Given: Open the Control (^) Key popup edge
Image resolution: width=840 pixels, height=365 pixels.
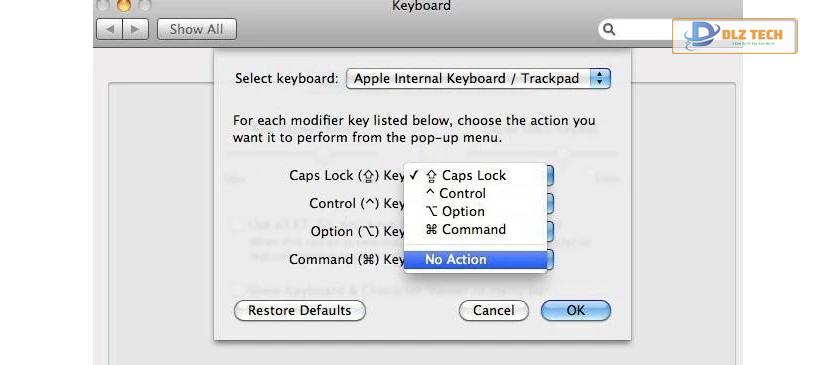Looking at the screenshot, I should click(x=550, y=204).
